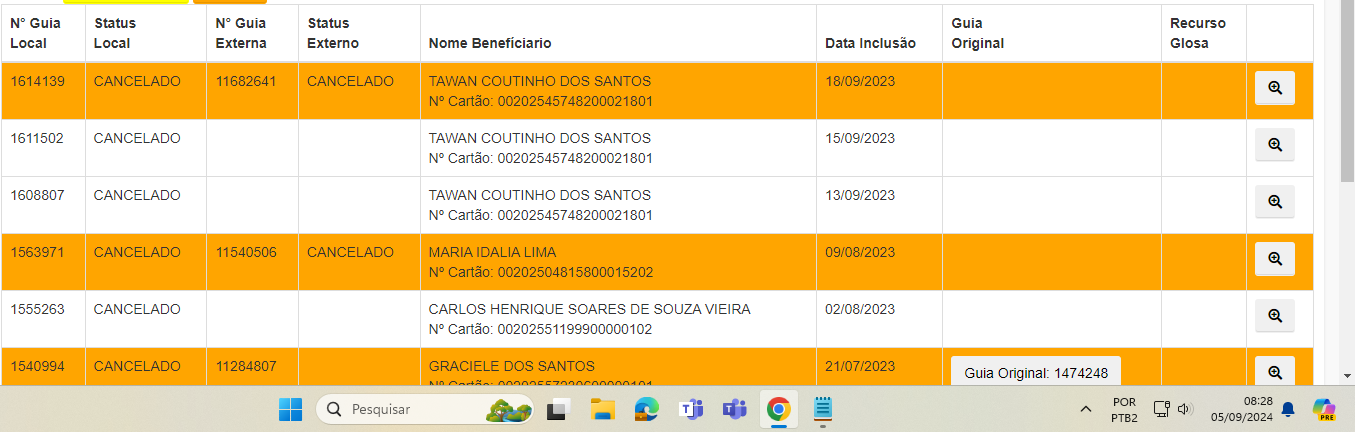Click the Guia Original column header

click(x=978, y=33)
